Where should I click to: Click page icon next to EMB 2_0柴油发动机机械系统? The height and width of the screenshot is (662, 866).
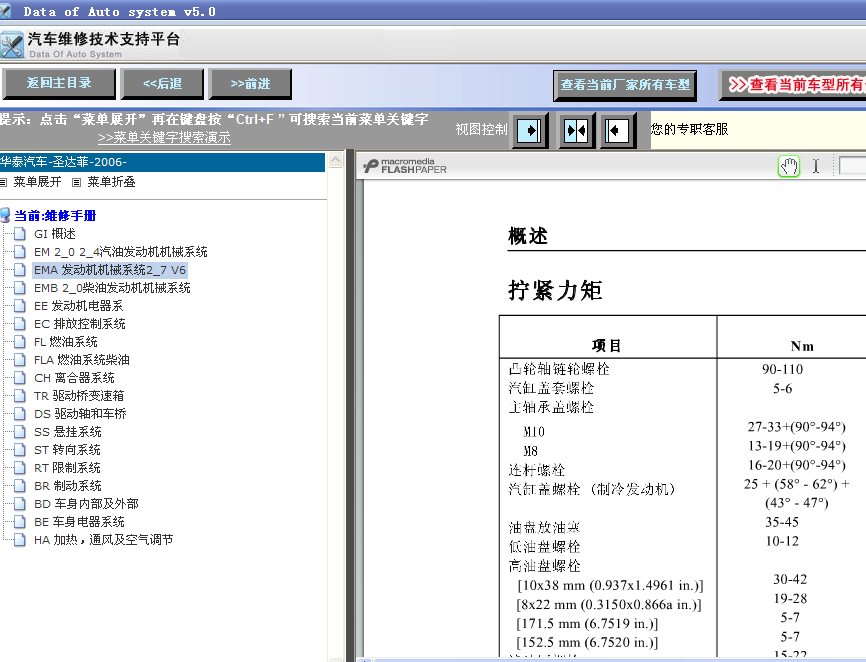tap(19, 288)
